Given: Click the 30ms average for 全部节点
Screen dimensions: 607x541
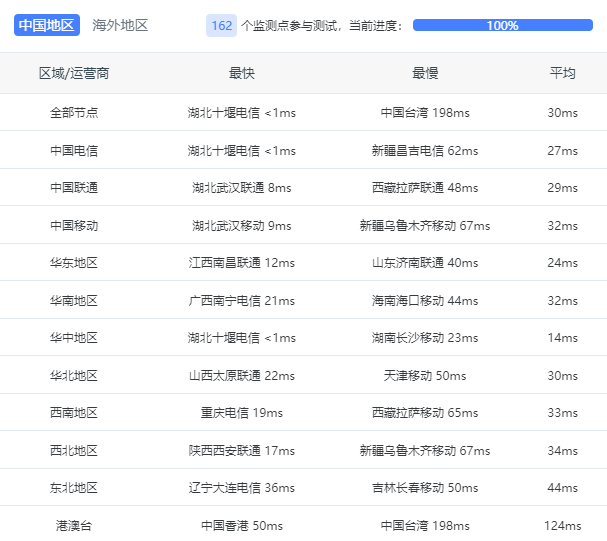Looking at the screenshot, I should [x=562, y=113].
